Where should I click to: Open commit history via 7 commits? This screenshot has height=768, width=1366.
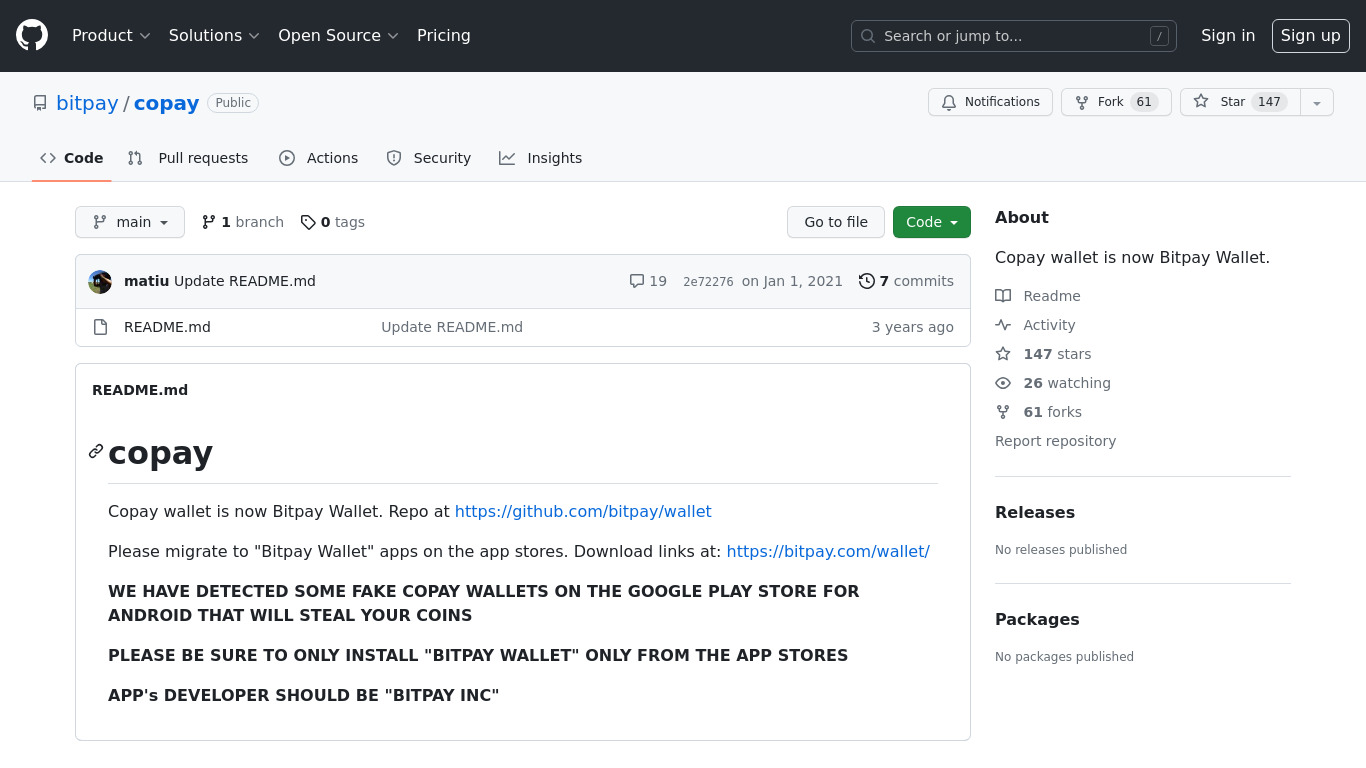(906, 281)
